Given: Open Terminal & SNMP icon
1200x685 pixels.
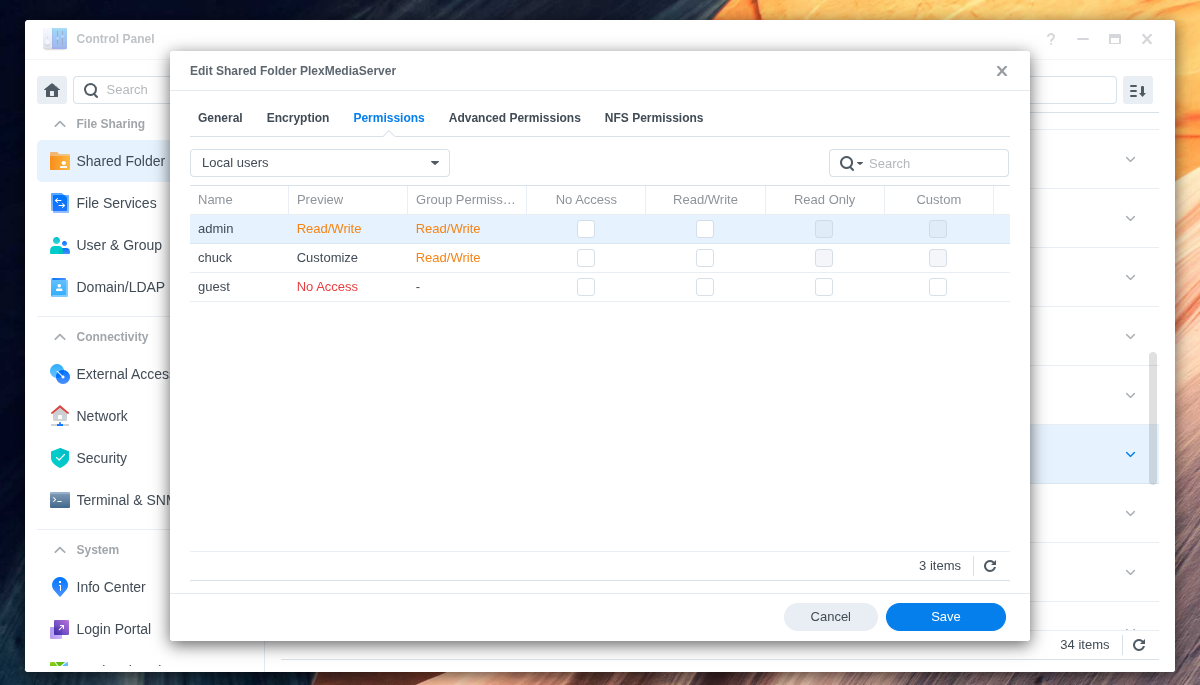Looking at the screenshot, I should point(60,500).
